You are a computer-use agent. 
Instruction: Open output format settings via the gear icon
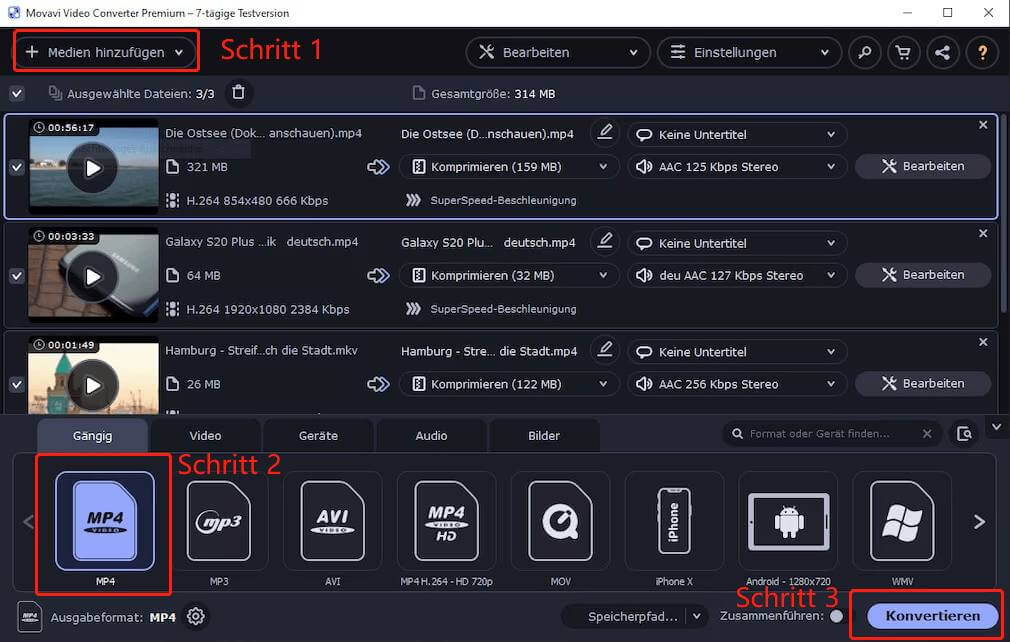[x=195, y=617]
